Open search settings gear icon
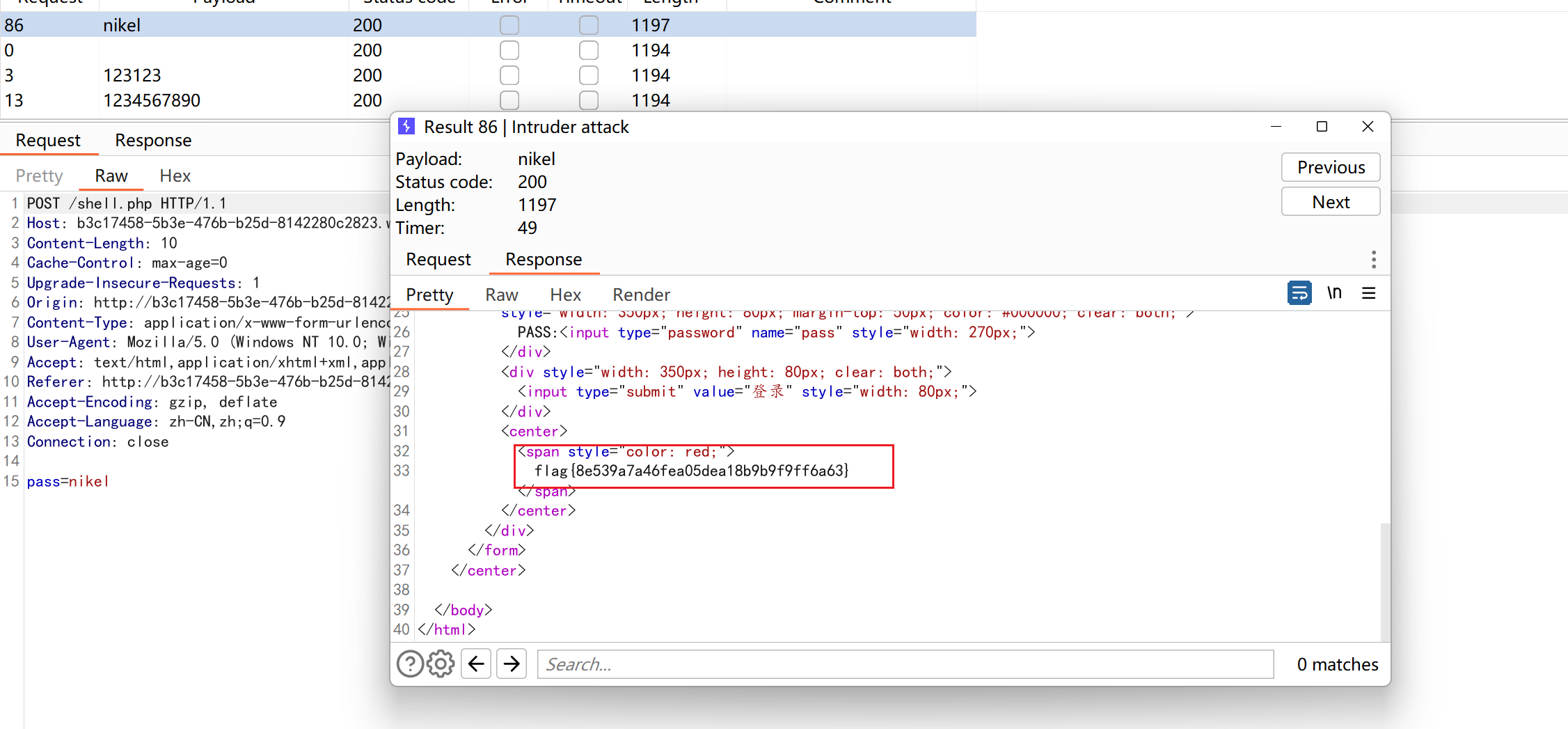This screenshot has width=1568, height=729. click(x=441, y=664)
